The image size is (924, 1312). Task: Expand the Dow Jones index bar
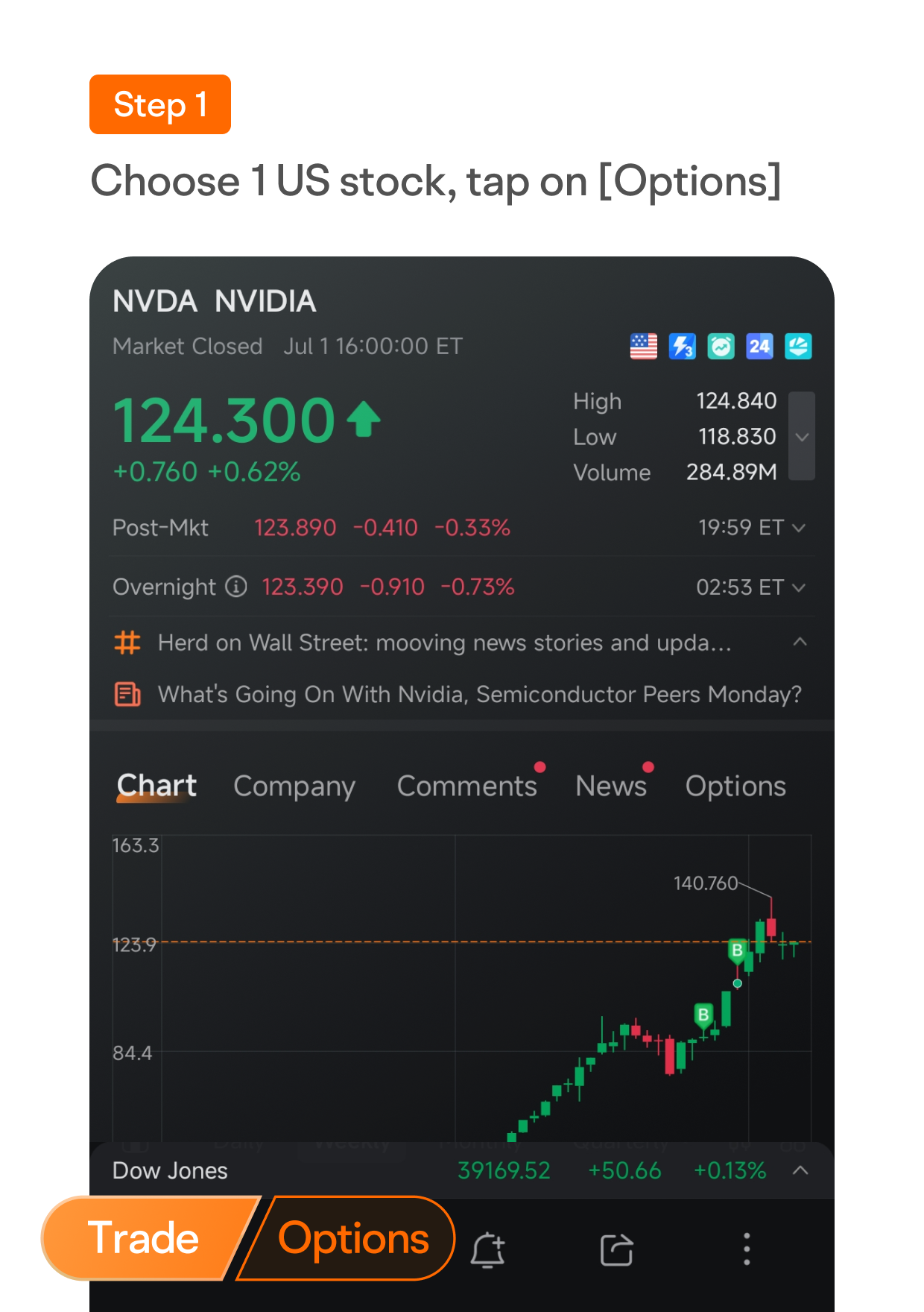(800, 1170)
